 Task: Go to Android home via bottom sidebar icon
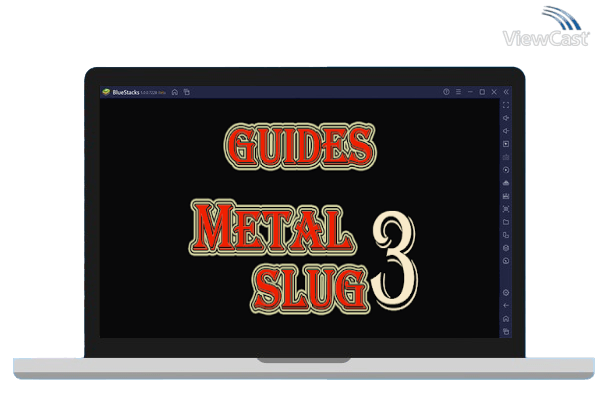[506, 319]
